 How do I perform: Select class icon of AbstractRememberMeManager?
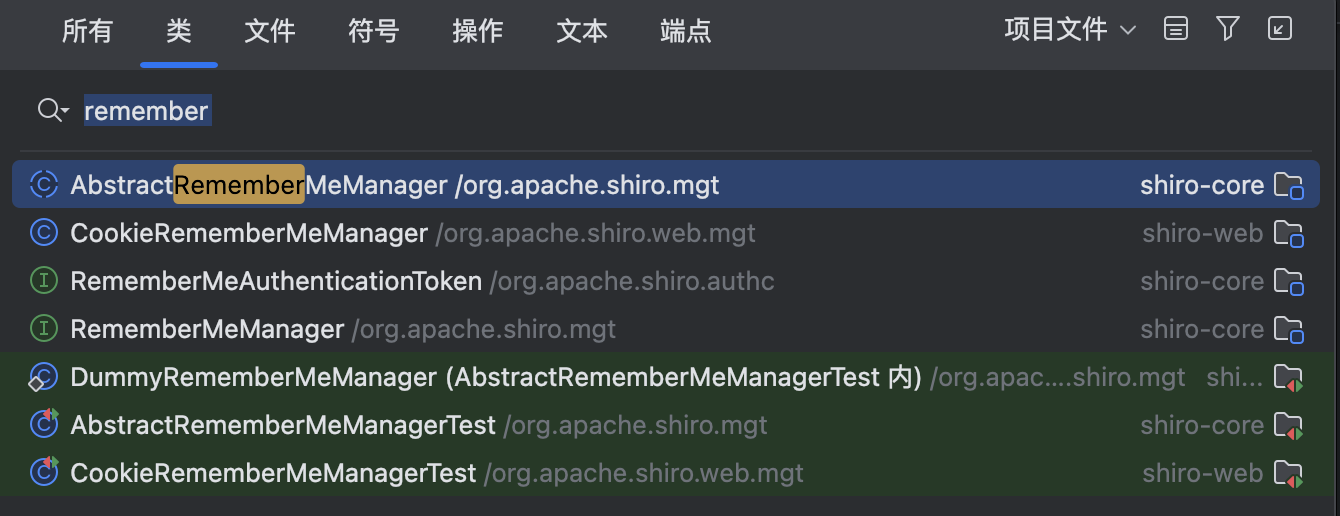44,185
